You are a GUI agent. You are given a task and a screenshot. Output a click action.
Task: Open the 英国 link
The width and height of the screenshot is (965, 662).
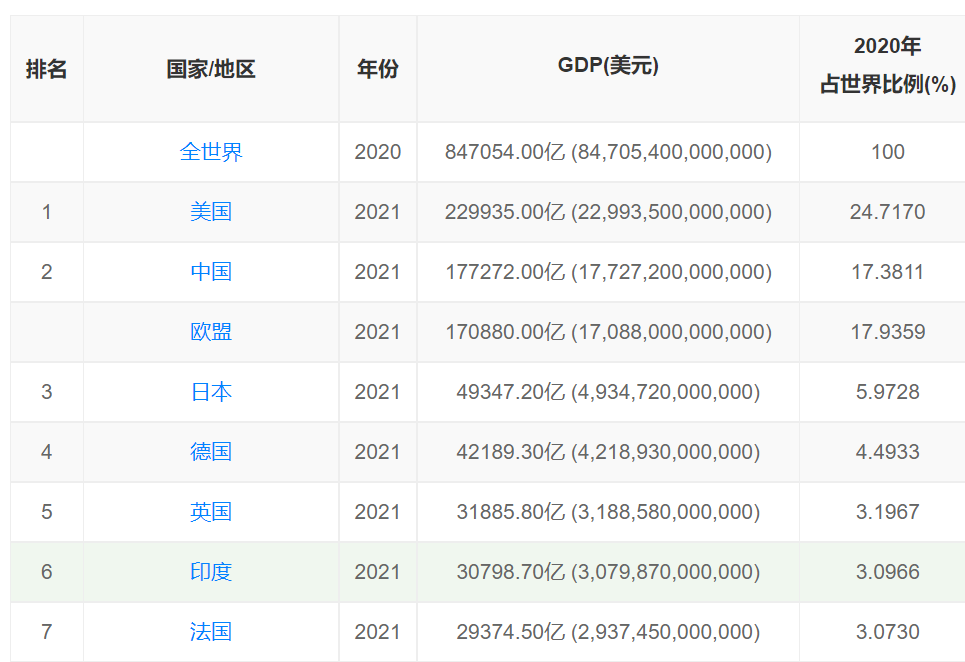point(211,512)
